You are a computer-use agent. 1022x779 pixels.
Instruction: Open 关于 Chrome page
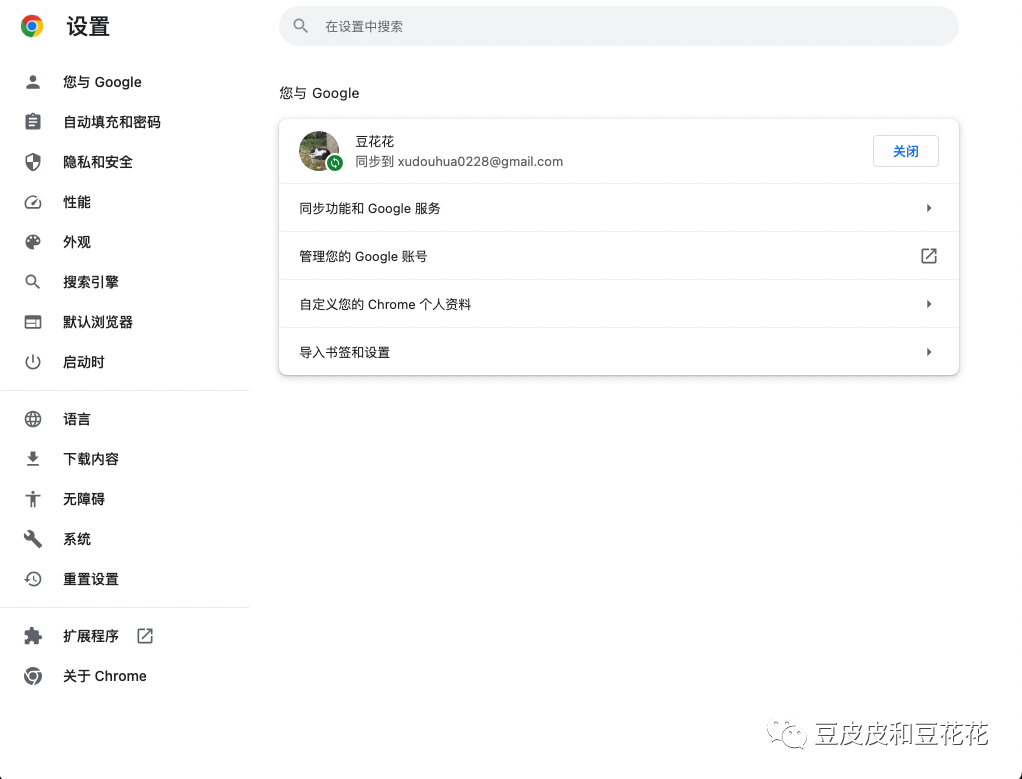click(104, 676)
